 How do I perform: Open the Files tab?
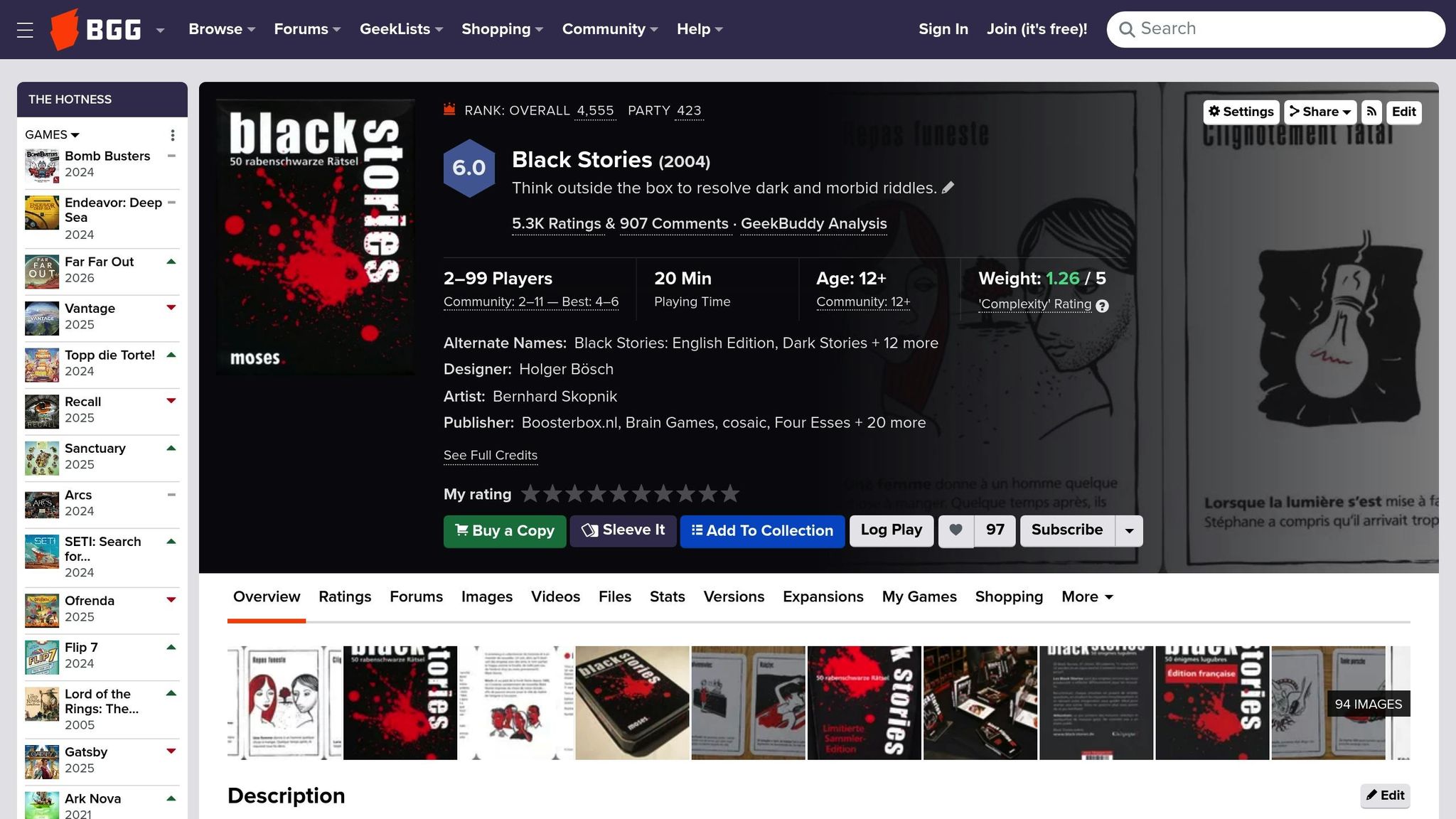[x=615, y=597]
